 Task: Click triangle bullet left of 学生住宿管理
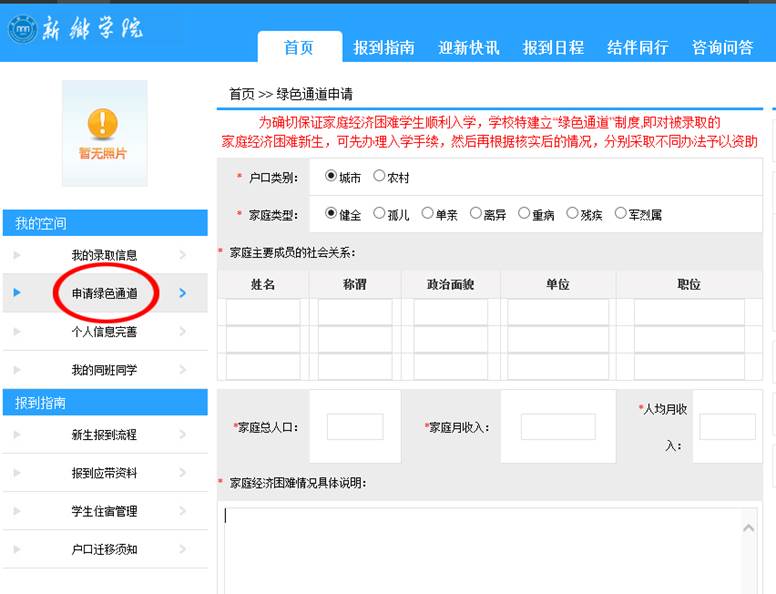coord(17,510)
